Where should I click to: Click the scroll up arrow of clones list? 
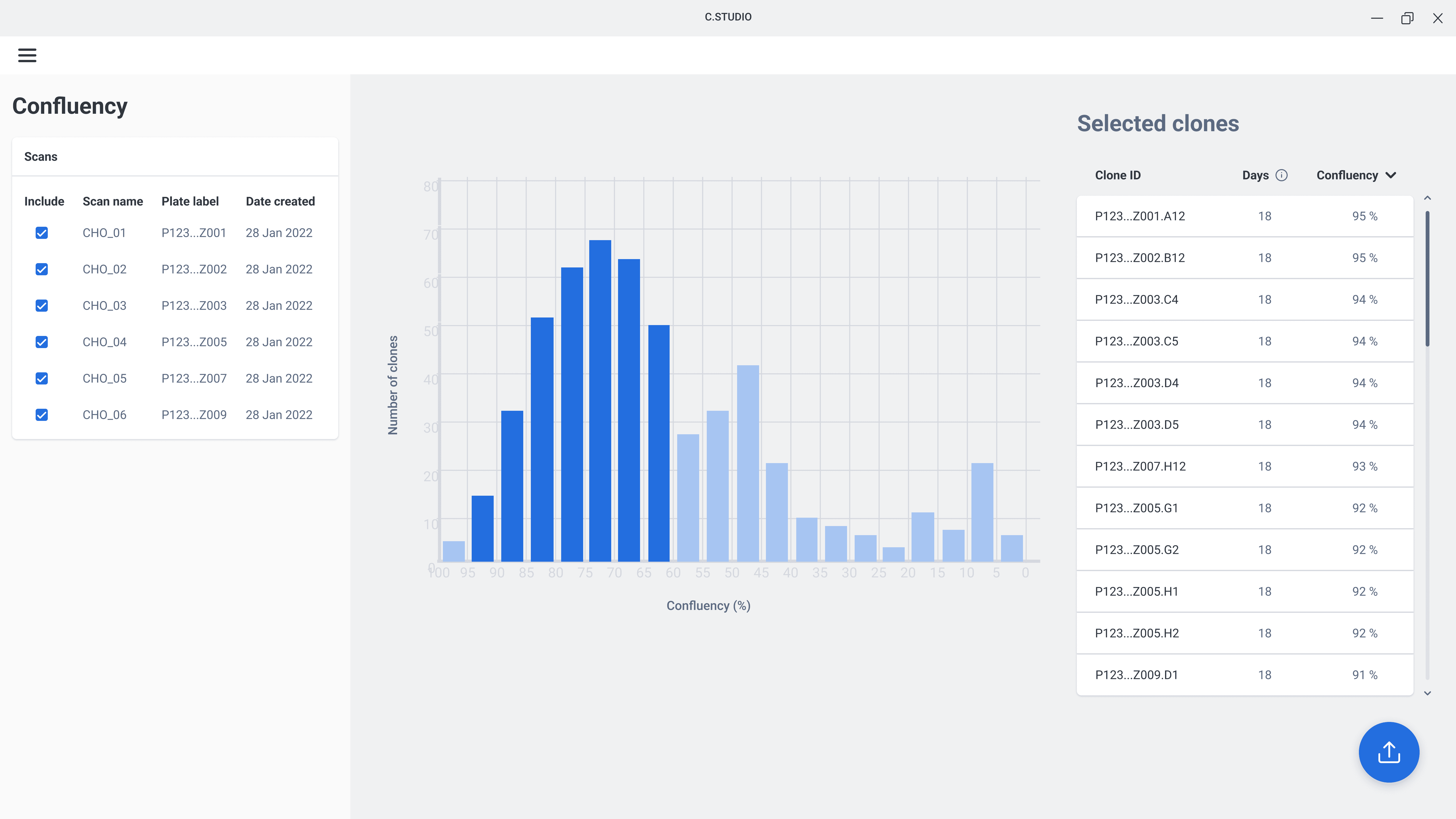(1427, 198)
